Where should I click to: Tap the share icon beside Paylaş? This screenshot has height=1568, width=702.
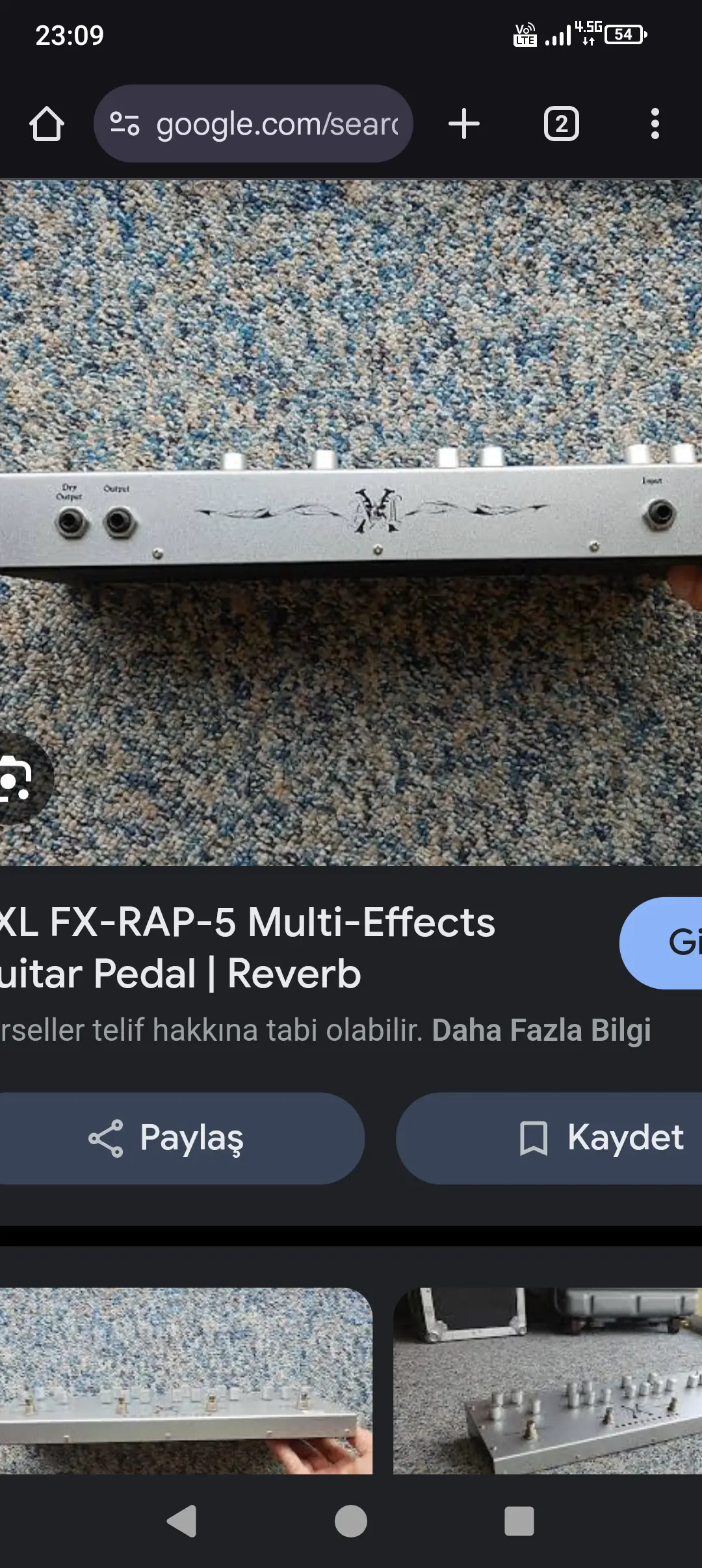tap(106, 1138)
